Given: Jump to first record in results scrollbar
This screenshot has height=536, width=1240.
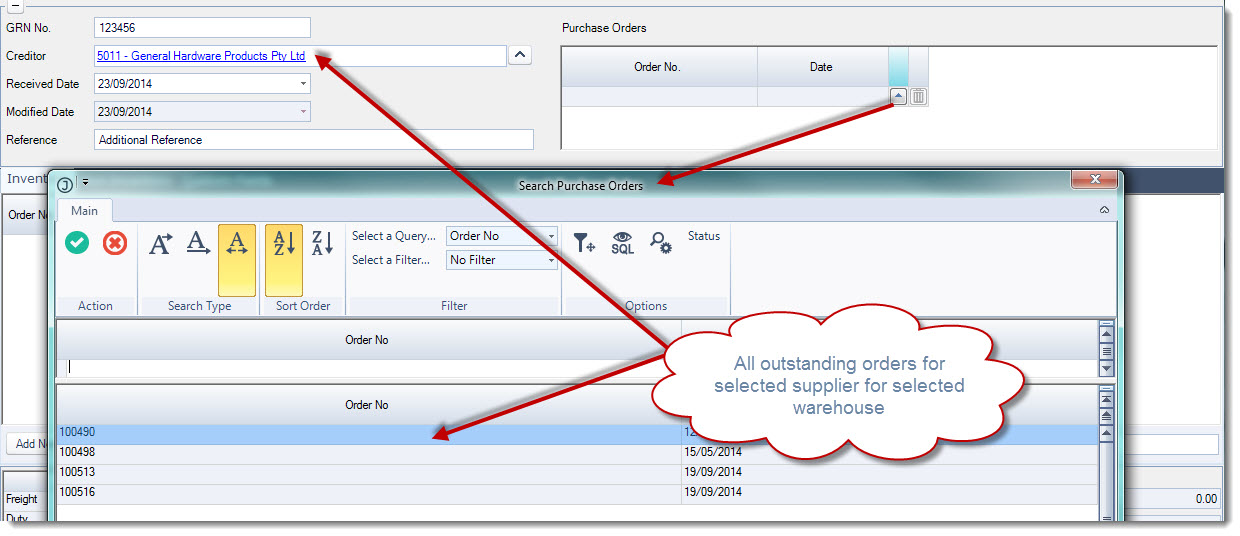Looking at the screenshot, I should [x=1106, y=399].
